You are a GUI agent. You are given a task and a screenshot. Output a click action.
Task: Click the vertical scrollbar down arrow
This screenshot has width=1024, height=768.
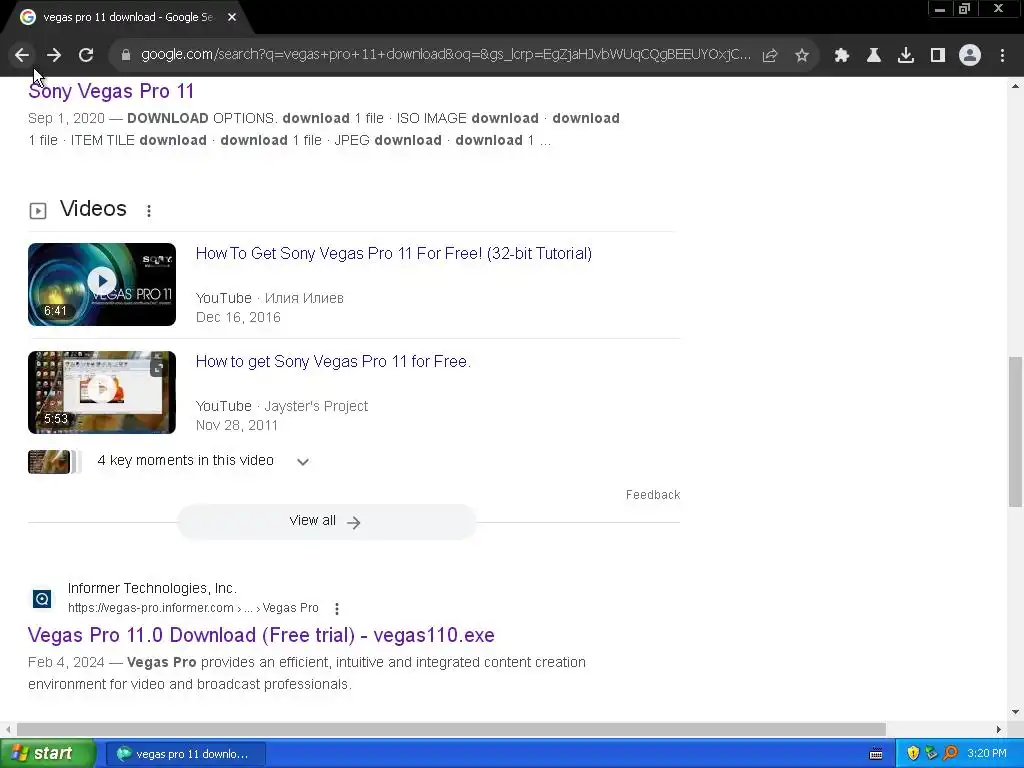click(x=1015, y=712)
